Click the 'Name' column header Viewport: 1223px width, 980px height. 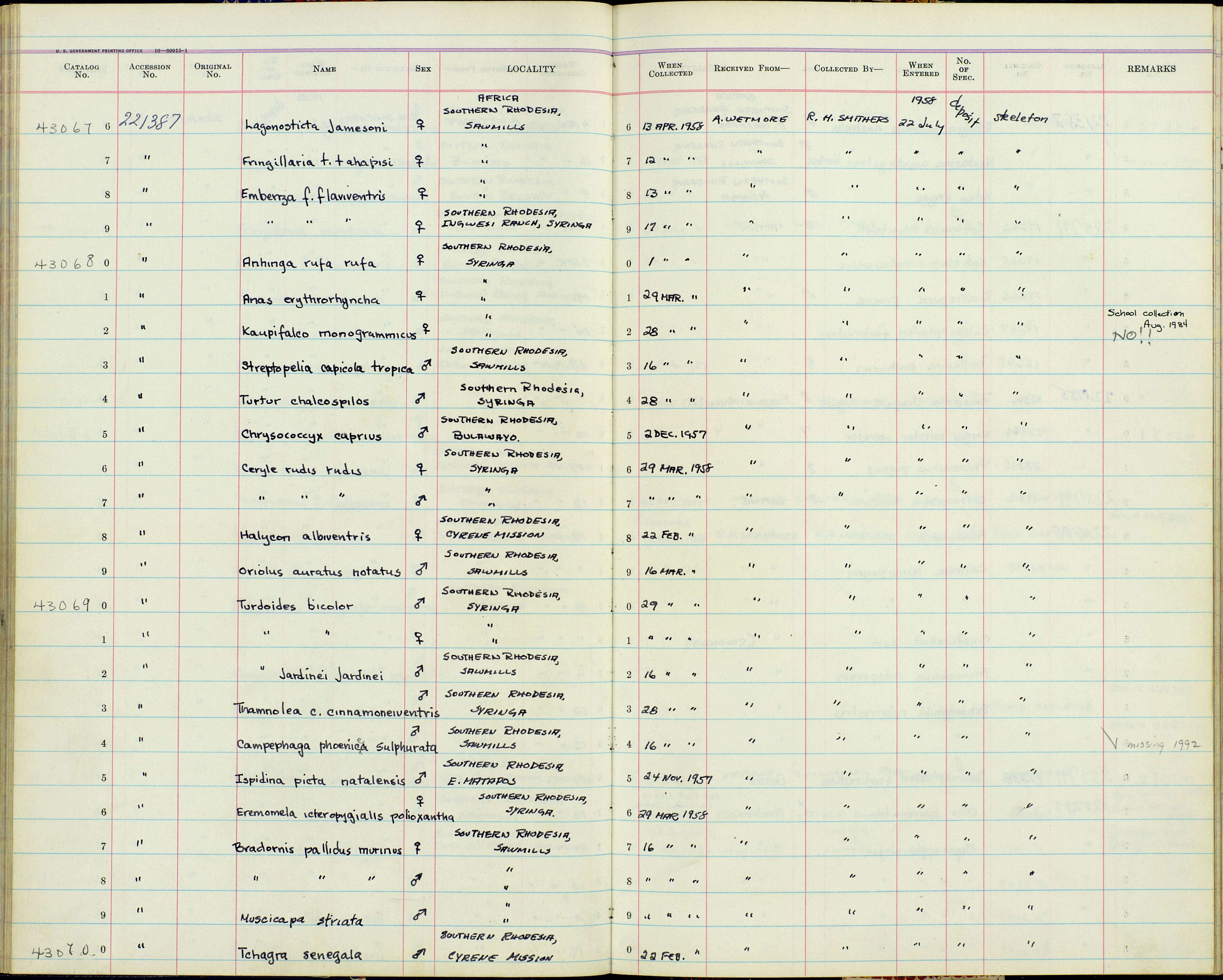pos(324,69)
